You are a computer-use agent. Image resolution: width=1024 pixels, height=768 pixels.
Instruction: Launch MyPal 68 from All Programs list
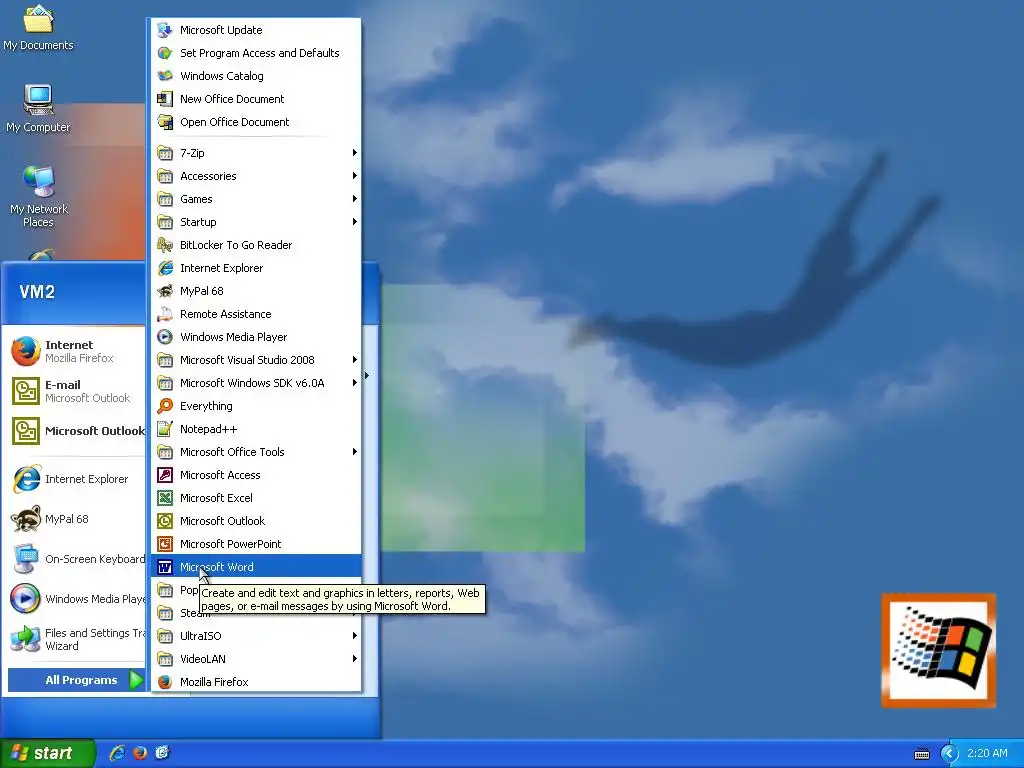pos(256,291)
